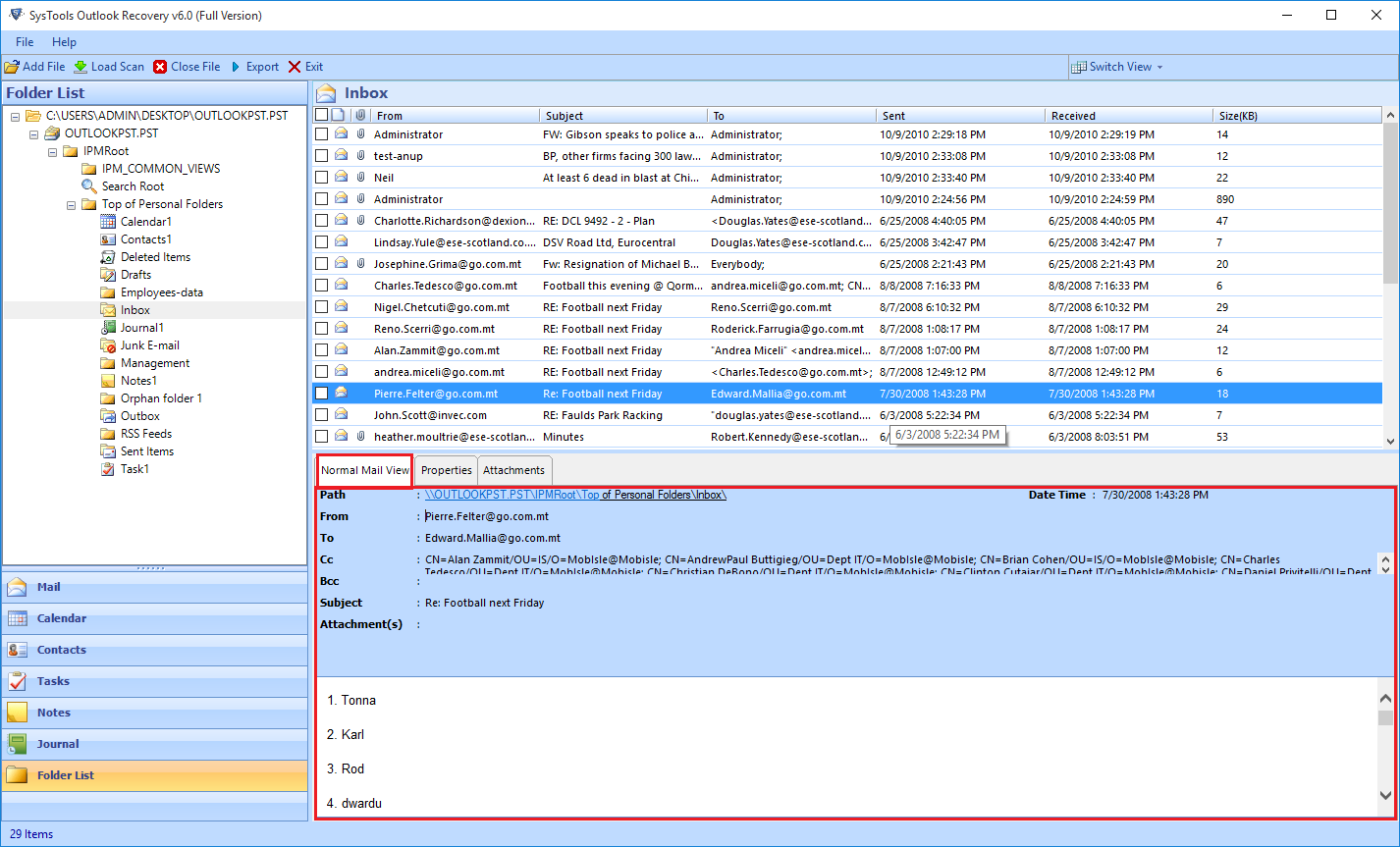The width and height of the screenshot is (1400, 847).
Task: Click the Exit toolbar icon
Action: click(x=295, y=67)
